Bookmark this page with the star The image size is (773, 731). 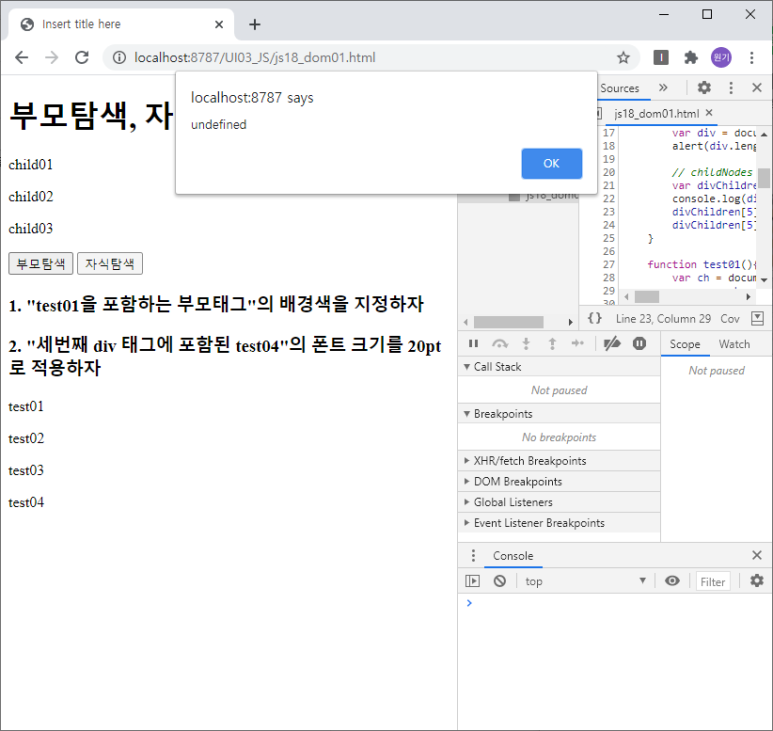(x=623, y=58)
